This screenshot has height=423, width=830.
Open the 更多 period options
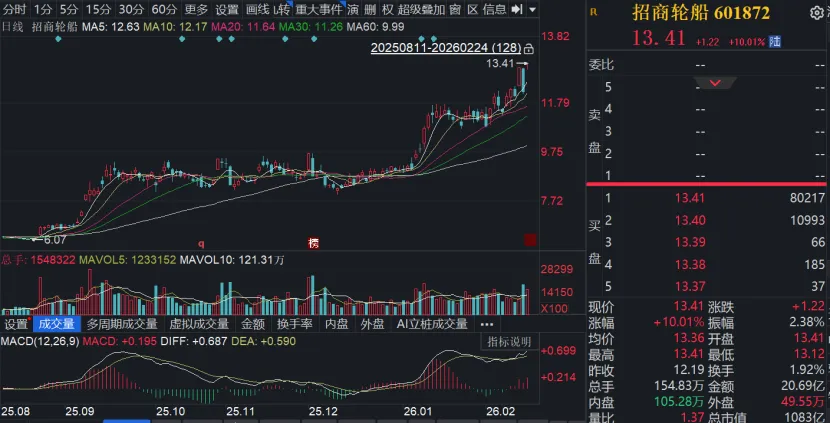(x=196, y=9)
